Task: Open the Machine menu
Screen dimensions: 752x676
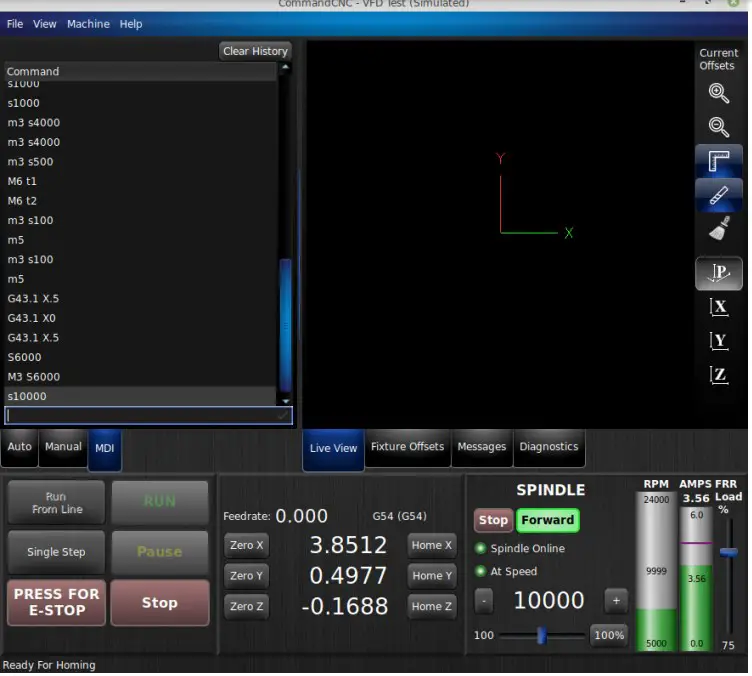Action: pyautogui.click(x=88, y=24)
